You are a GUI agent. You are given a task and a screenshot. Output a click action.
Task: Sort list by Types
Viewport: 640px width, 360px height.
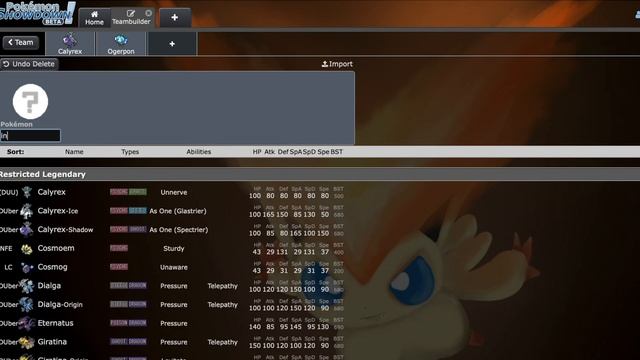click(x=130, y=152)
